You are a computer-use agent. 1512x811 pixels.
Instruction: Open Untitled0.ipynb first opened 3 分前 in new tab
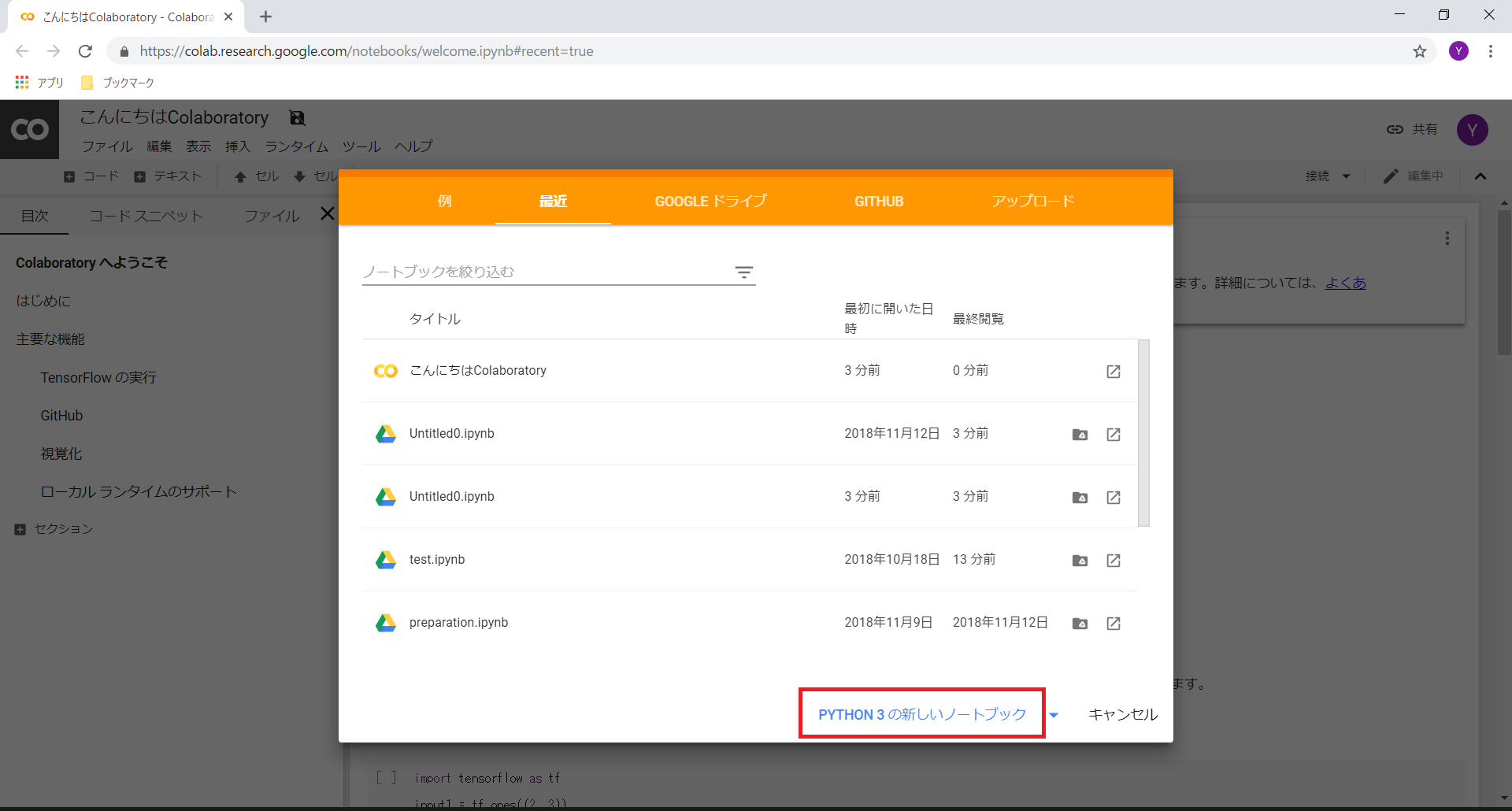1114,497
